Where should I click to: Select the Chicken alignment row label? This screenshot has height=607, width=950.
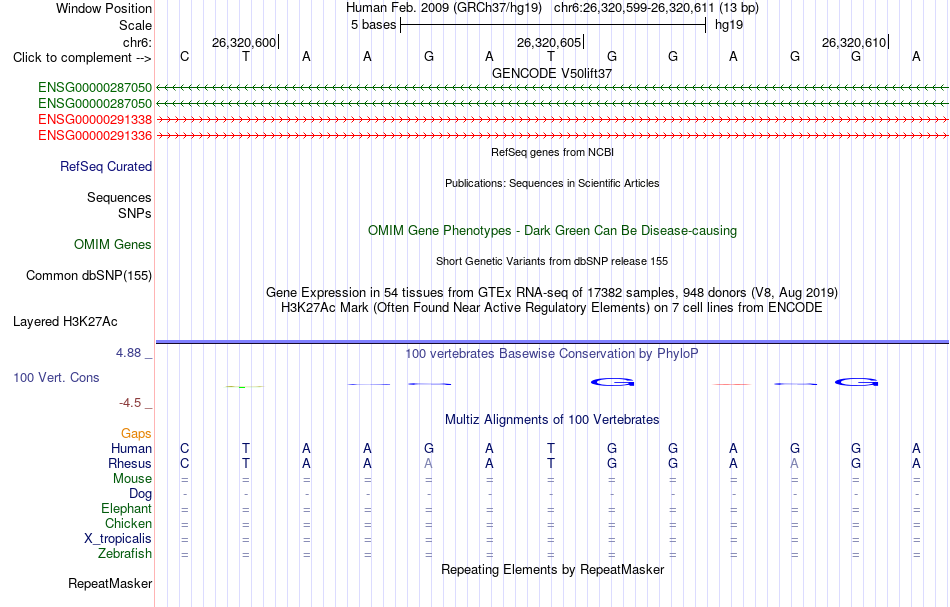(x=128, y=523)
